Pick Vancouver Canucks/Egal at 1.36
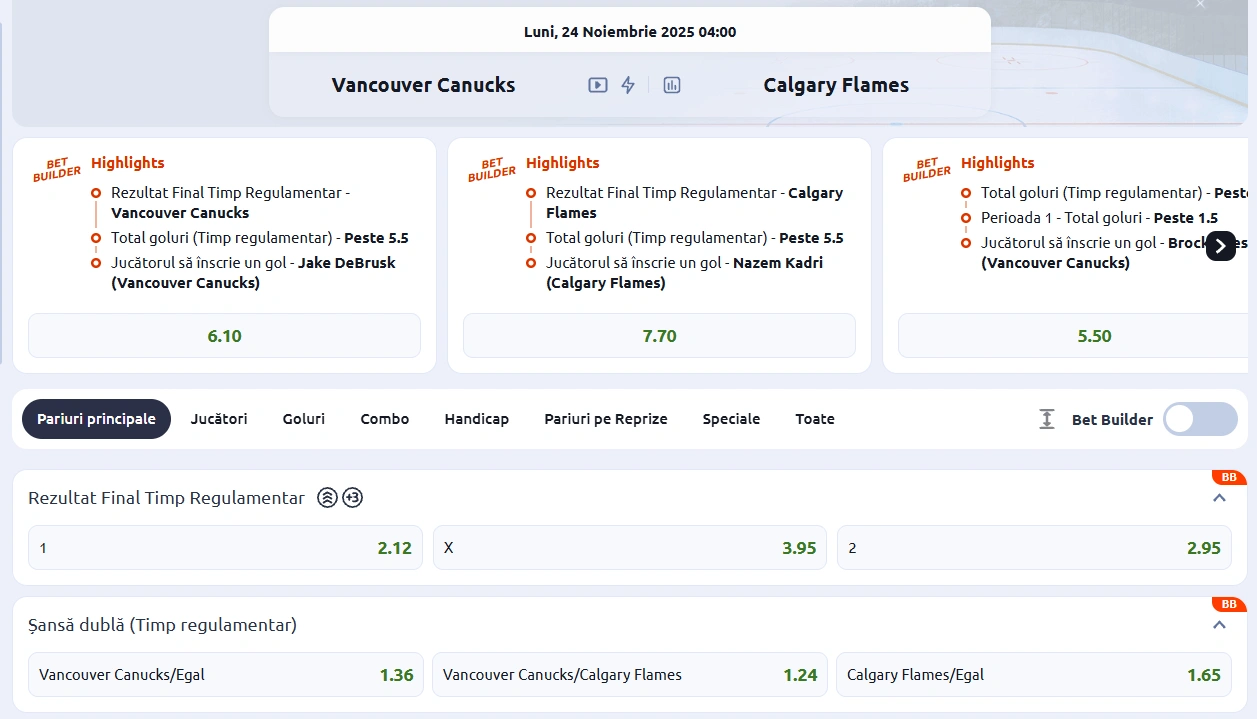 (225, 674)
